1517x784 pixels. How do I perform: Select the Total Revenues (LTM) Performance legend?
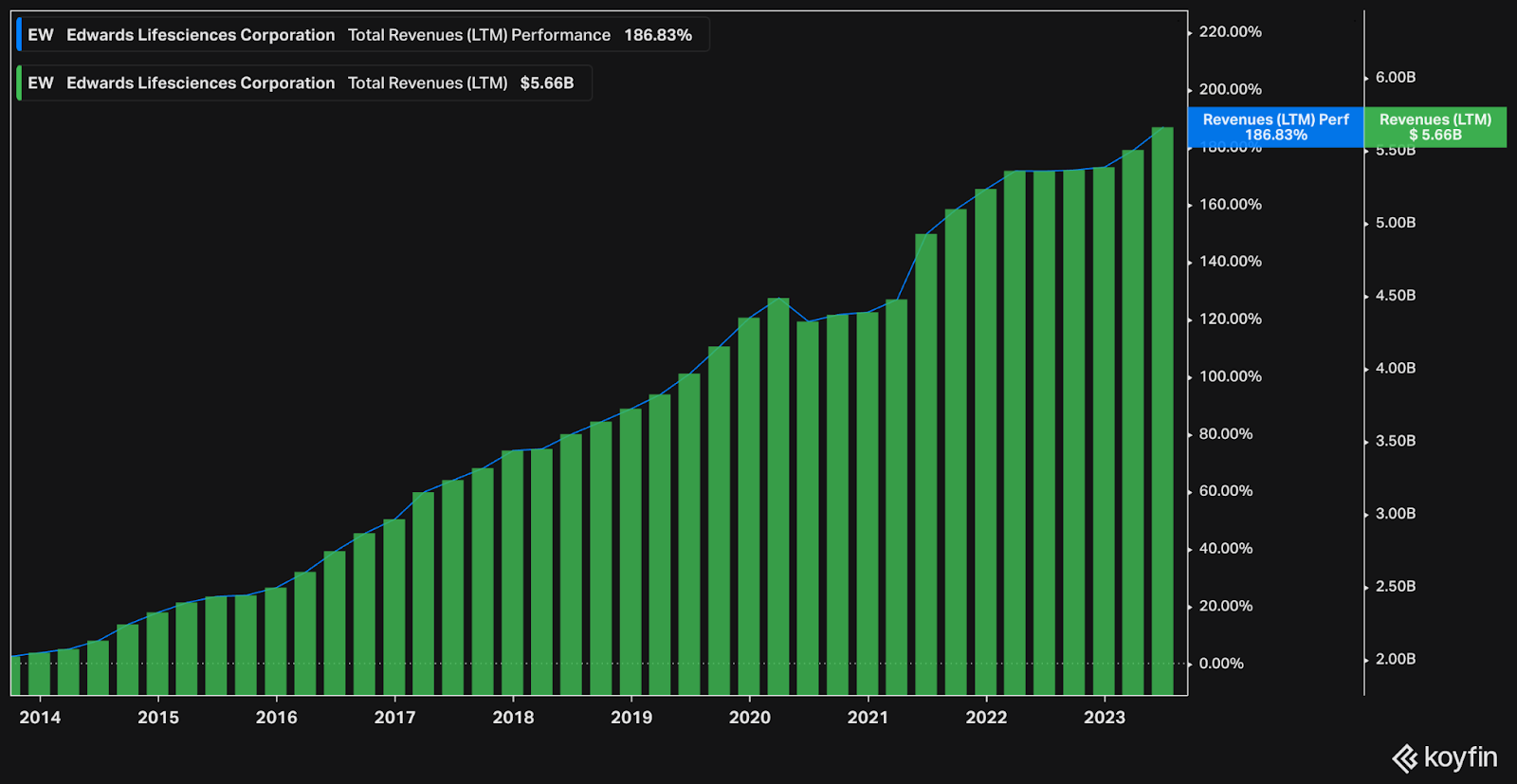click(x=362, y=35)
